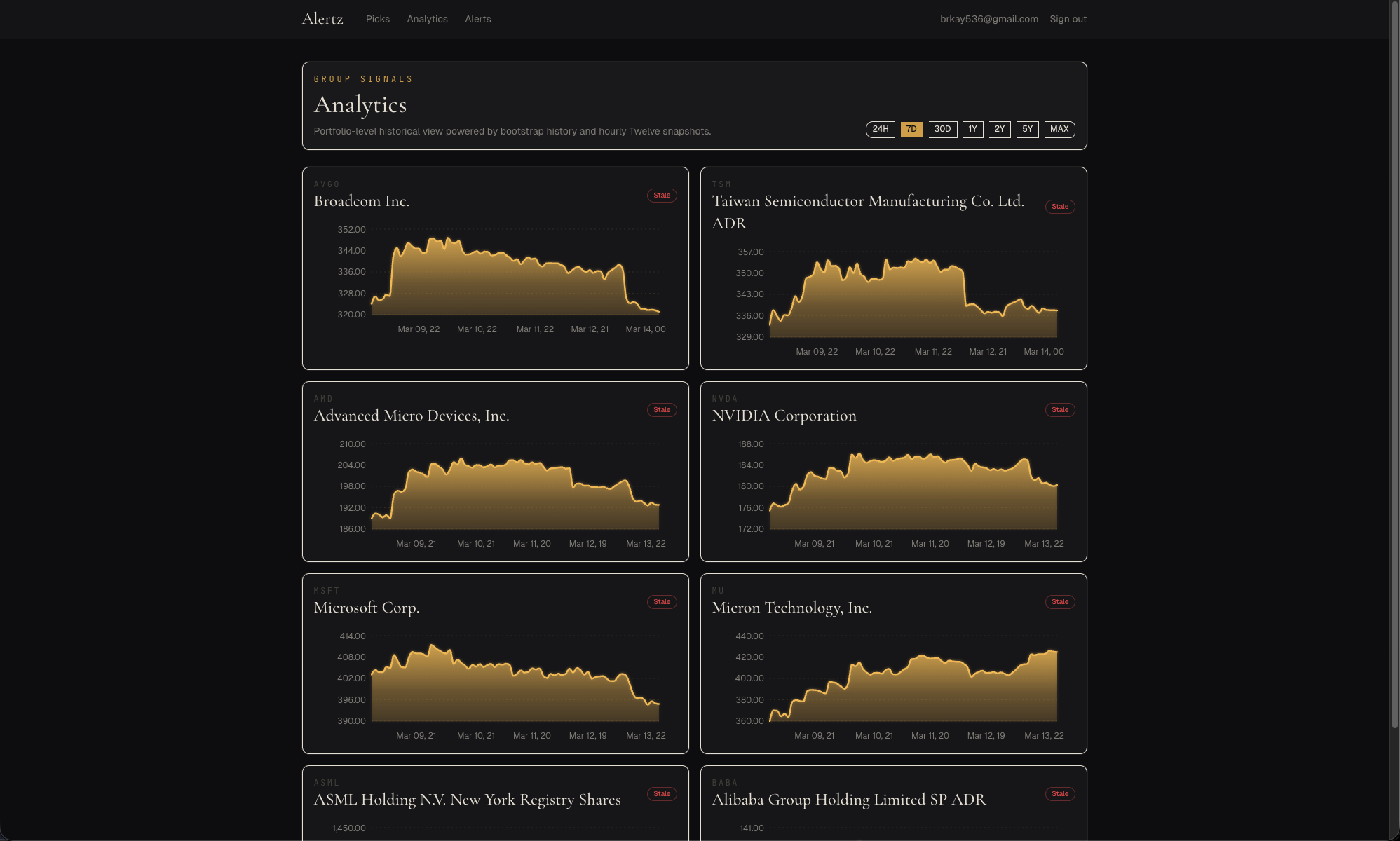The height and width of the screenshot is (841, 1400).
Task: Navigate to the Analytics tab
Action: (427, 19)
